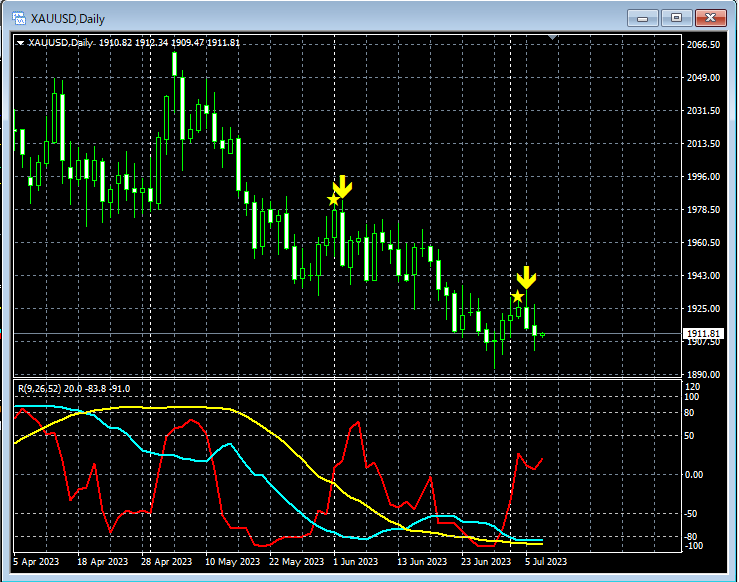Click the current price label 1911.81

pyautogui.click(x=703, y=334)
